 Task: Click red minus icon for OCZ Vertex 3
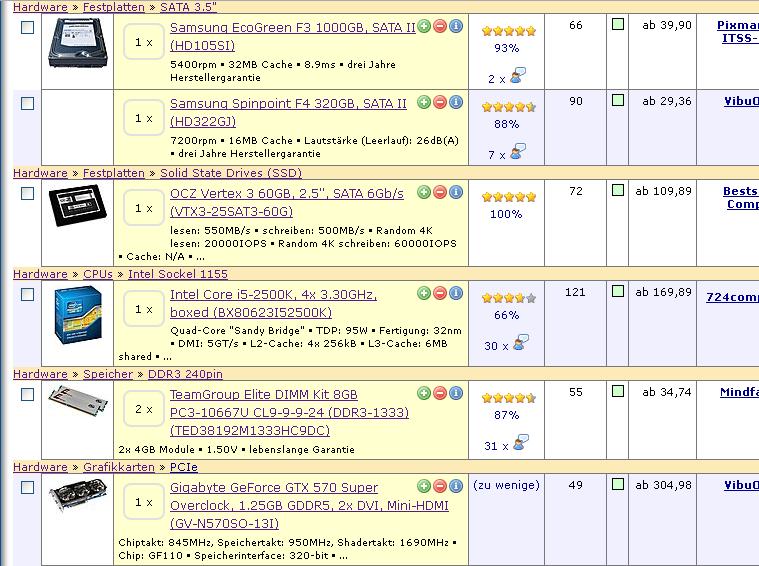pyautogui.click(x=440, y=192)
